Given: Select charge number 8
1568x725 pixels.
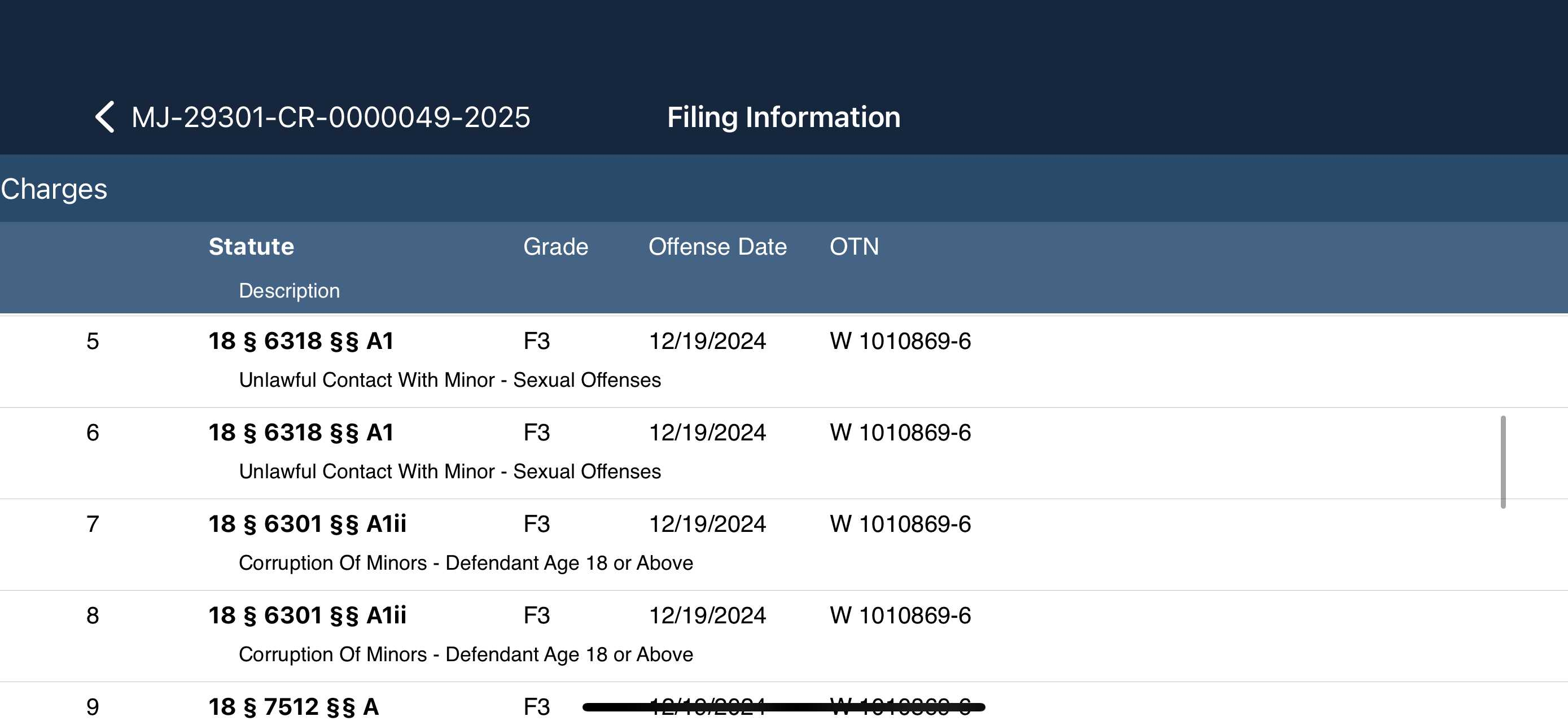Looking at the screenshot, I should [x=93, y=615].
